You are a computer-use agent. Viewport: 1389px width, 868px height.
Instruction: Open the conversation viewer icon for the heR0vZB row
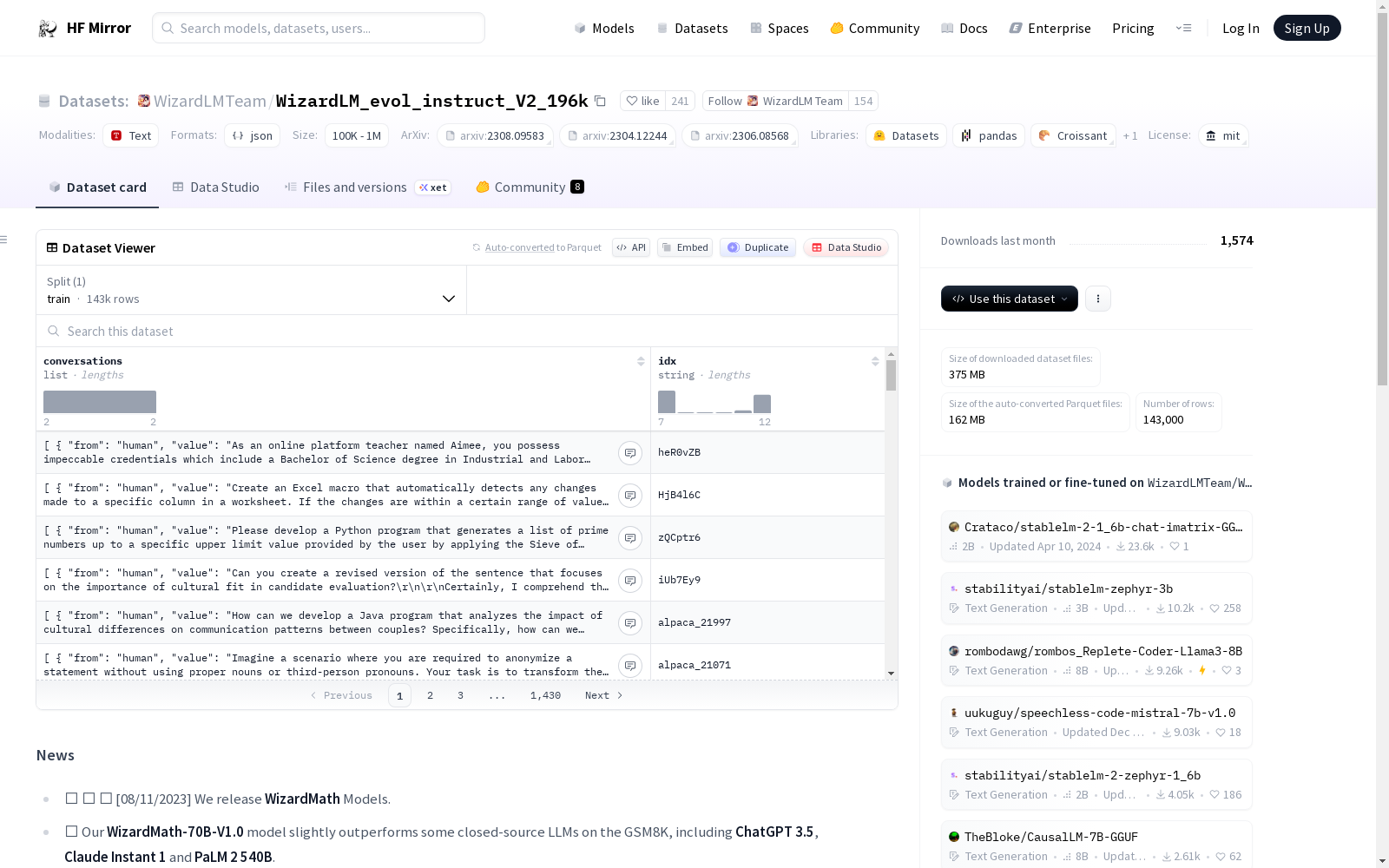630,452
